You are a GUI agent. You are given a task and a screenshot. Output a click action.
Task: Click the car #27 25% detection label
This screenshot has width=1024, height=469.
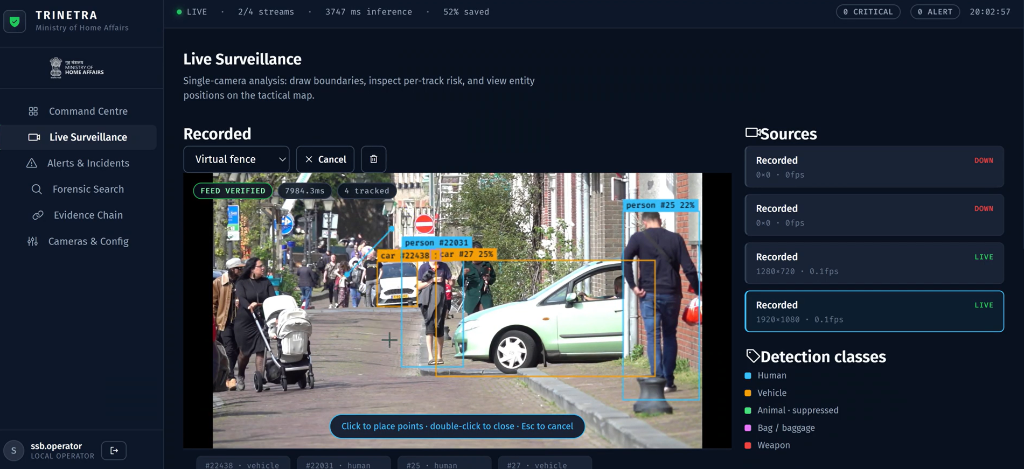(x=467, y=255)
